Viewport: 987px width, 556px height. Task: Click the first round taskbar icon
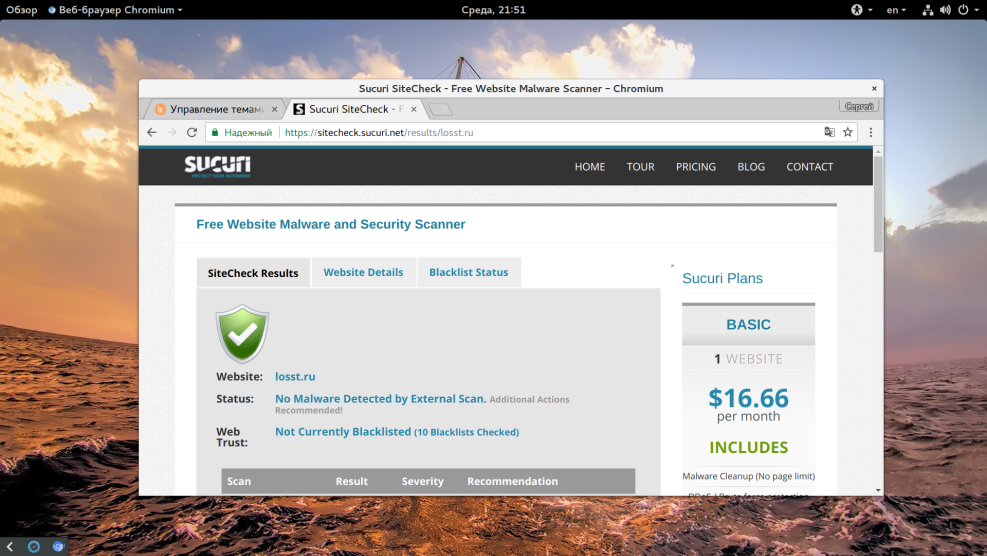[x=34, y=547]
